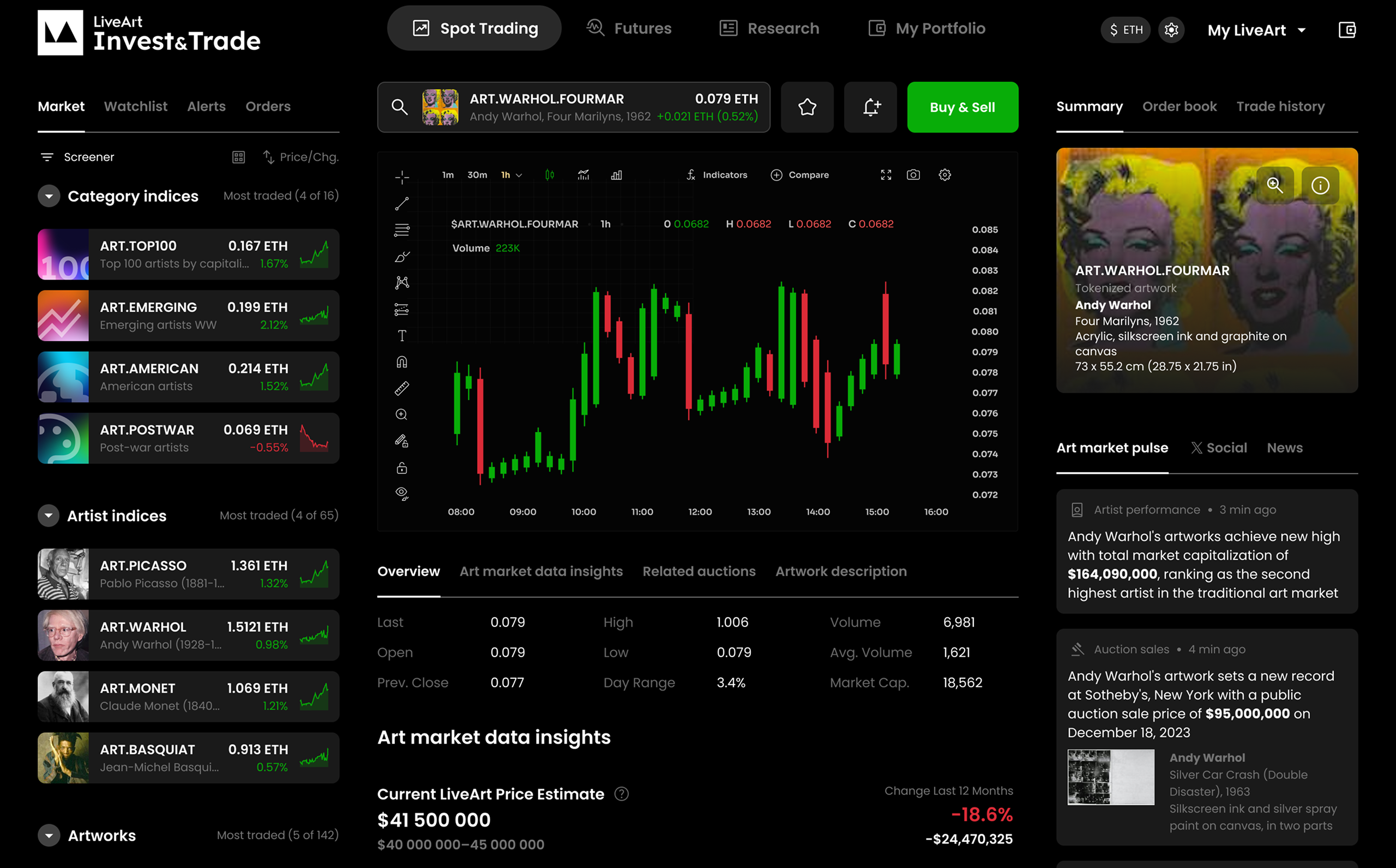
Task: Sort the list by Price/Chg.
Action: coord(300,157)
